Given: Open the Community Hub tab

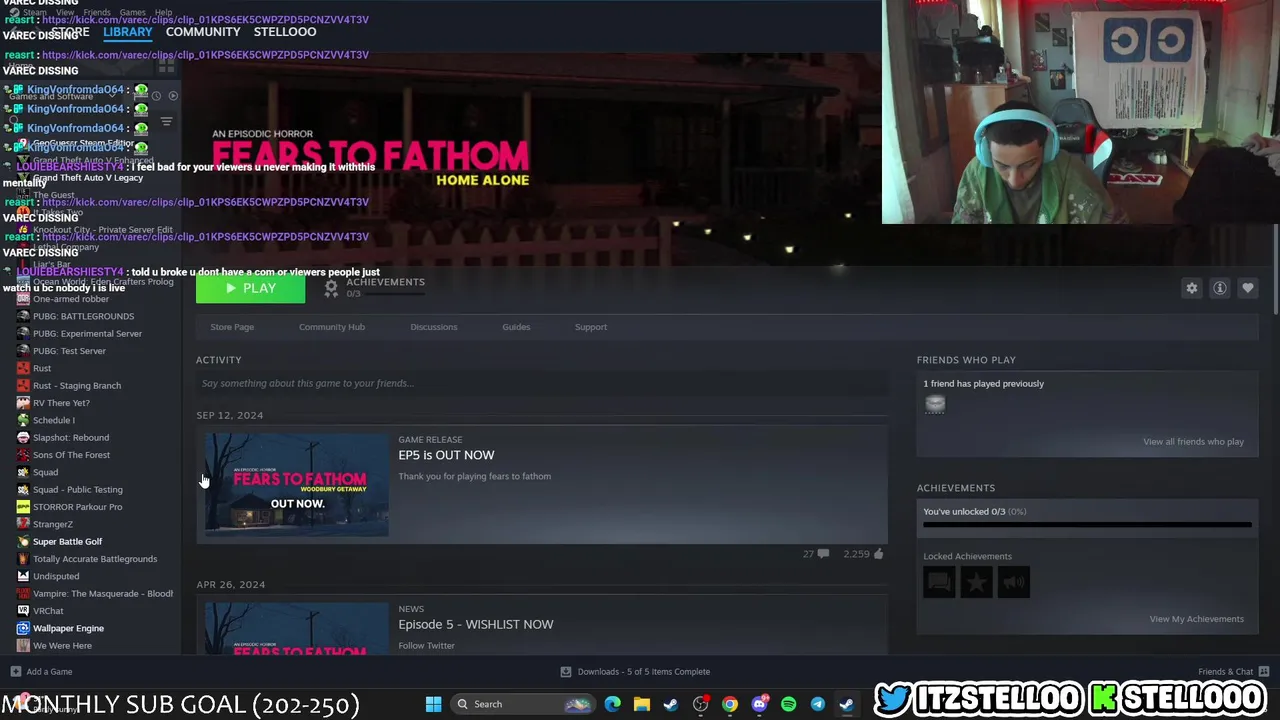Looking at the screenshot, I should pyautogui.click(x=332, y=327).
